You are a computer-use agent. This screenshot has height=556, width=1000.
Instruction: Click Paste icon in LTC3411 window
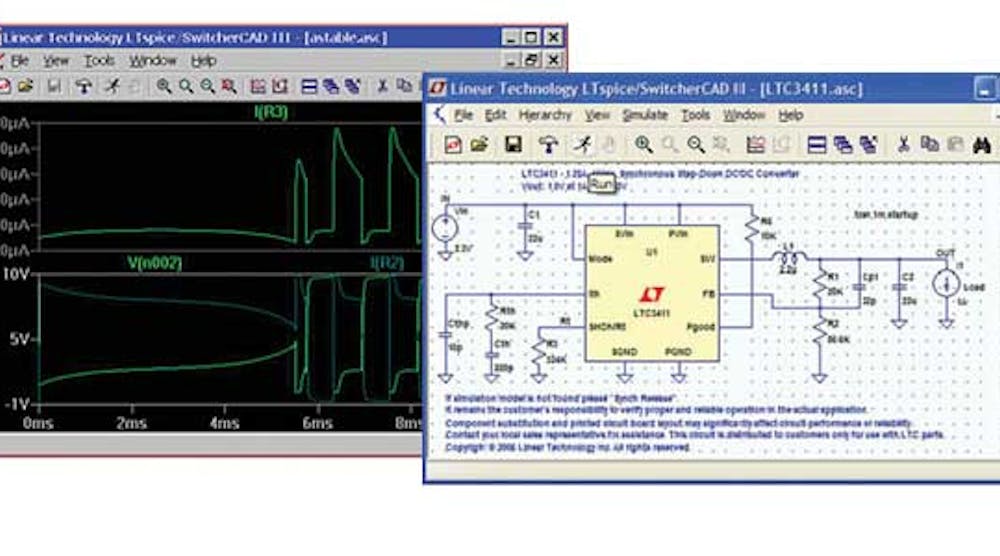click(x=955, y=145)
